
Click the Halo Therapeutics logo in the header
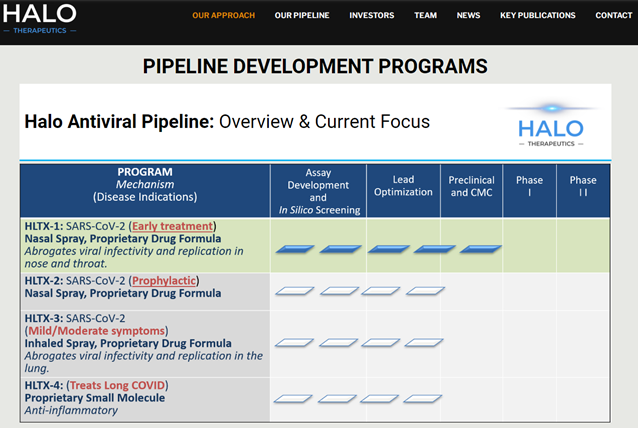point(41,20)
